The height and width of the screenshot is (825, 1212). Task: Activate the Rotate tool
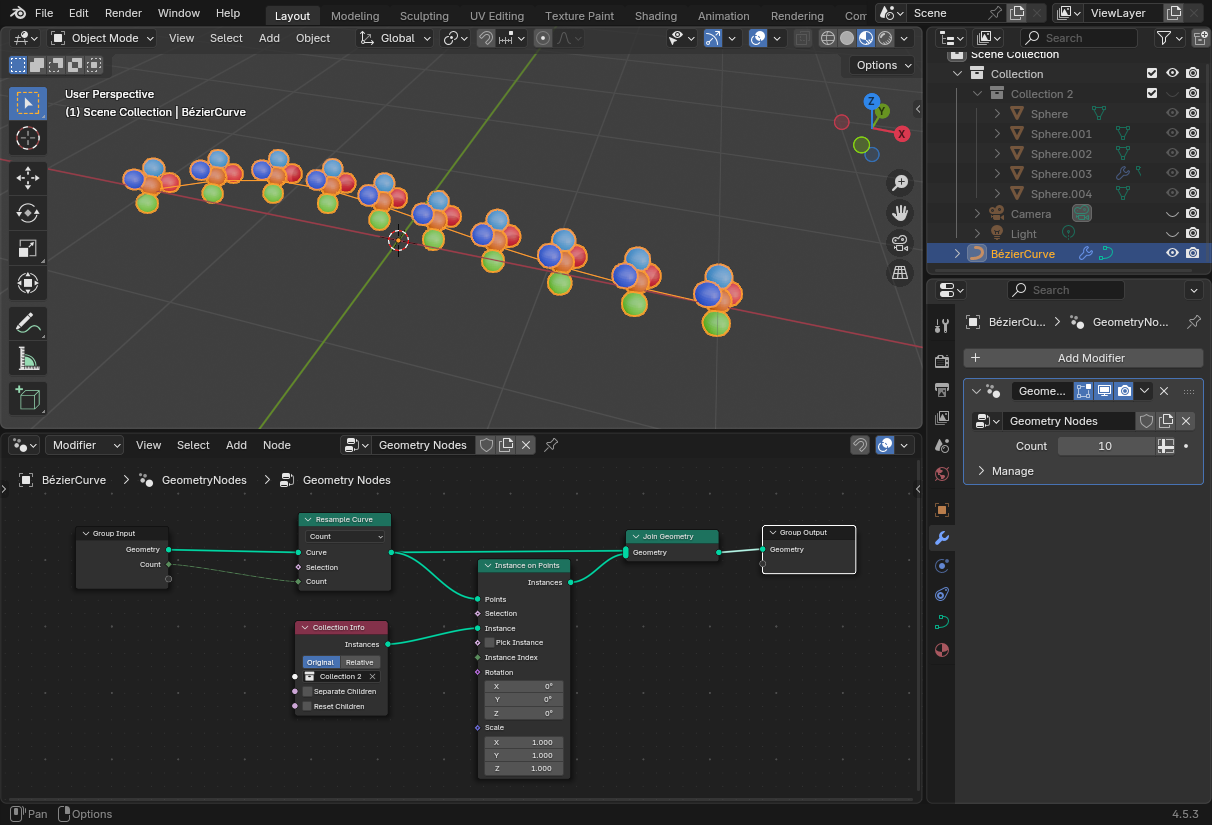[28, 213]
